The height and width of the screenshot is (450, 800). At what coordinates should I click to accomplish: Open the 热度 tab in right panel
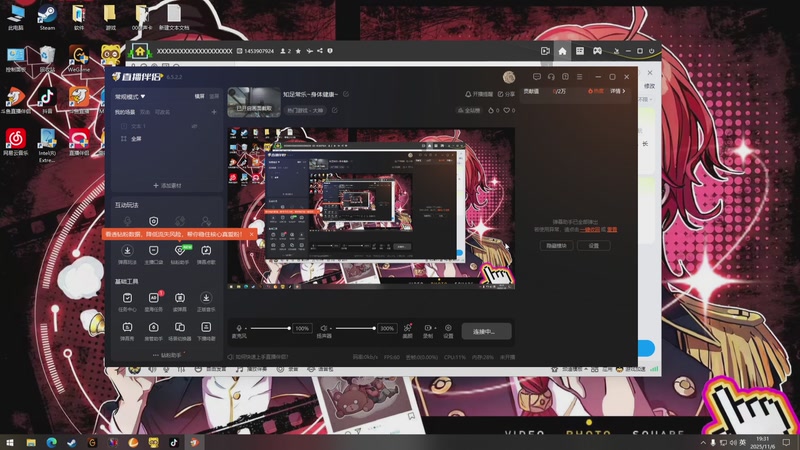[595, 91]
